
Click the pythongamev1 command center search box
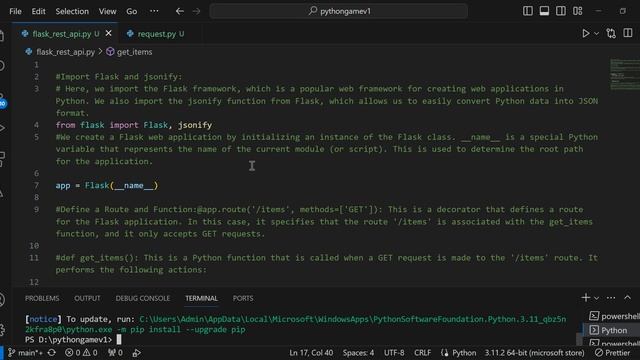click(339, 11)
